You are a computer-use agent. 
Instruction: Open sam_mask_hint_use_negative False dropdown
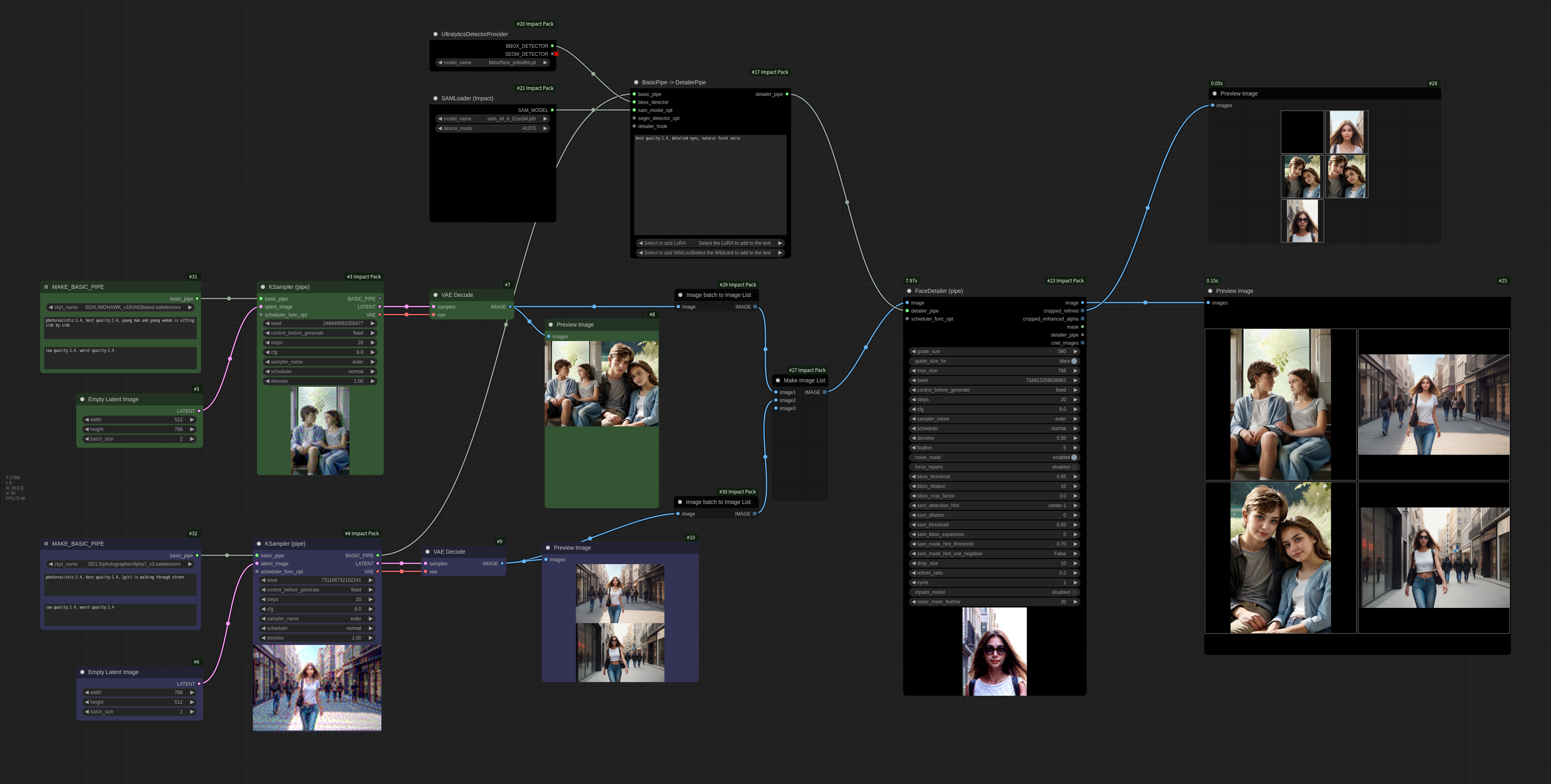pyautogui.click(x=995, y=554)
